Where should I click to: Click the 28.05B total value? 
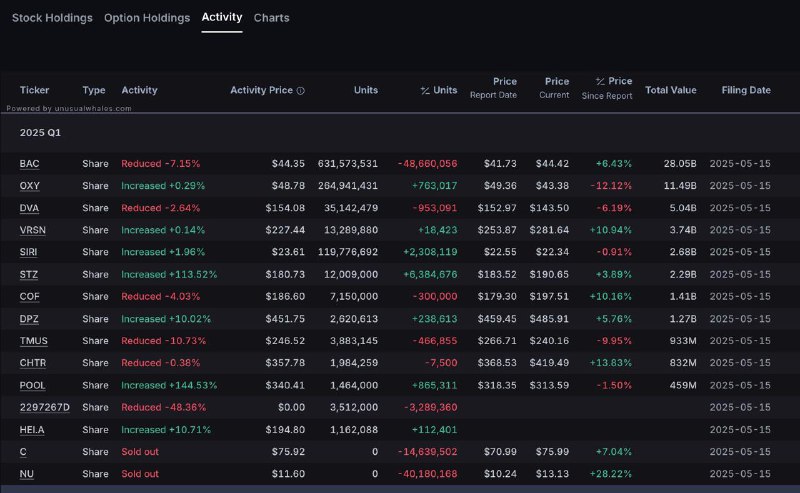tap(680, 164)
